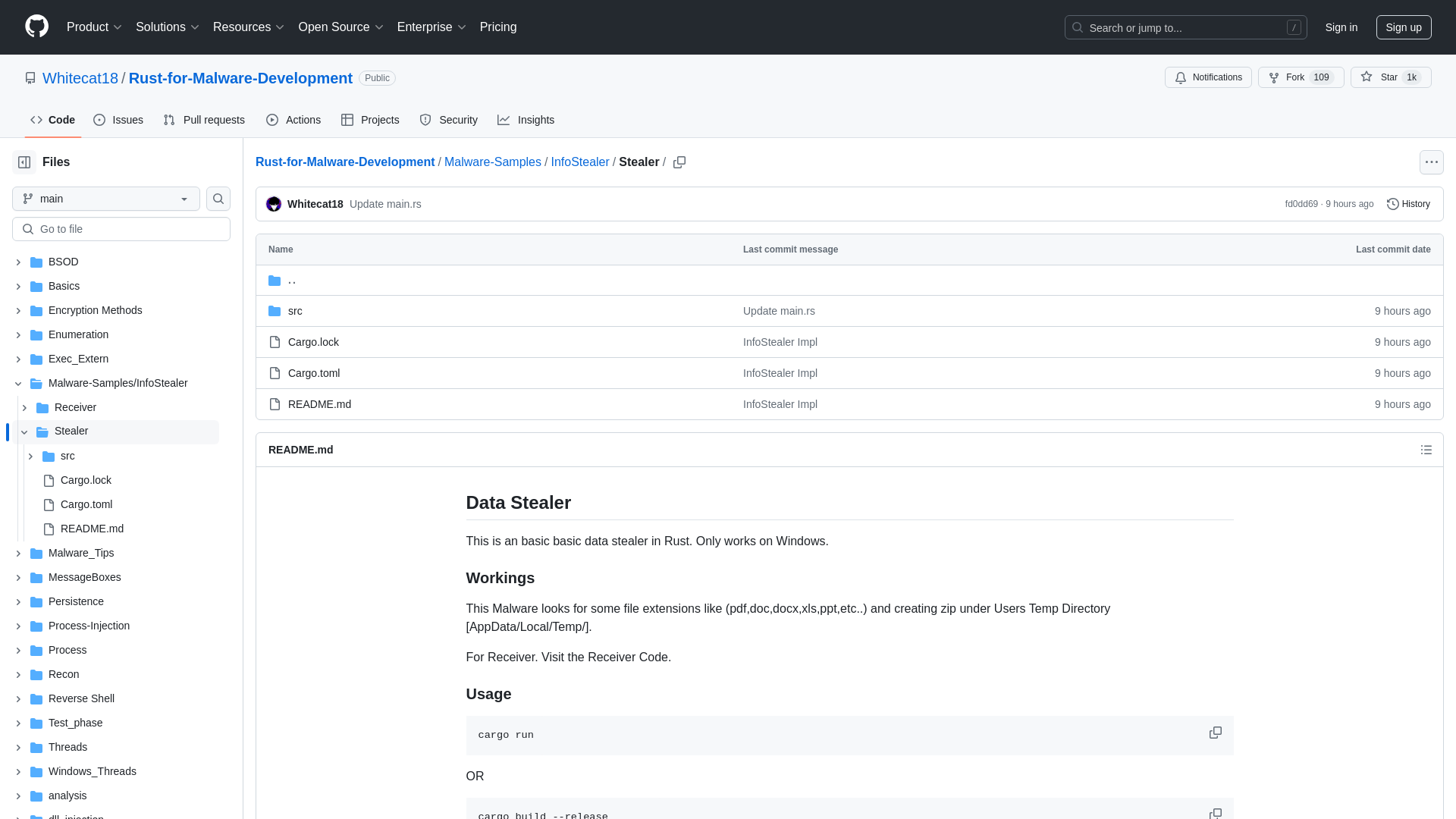Select README.md in the sidebar tree
This screenshot has height=819, width=1456.
pos(92,529)
